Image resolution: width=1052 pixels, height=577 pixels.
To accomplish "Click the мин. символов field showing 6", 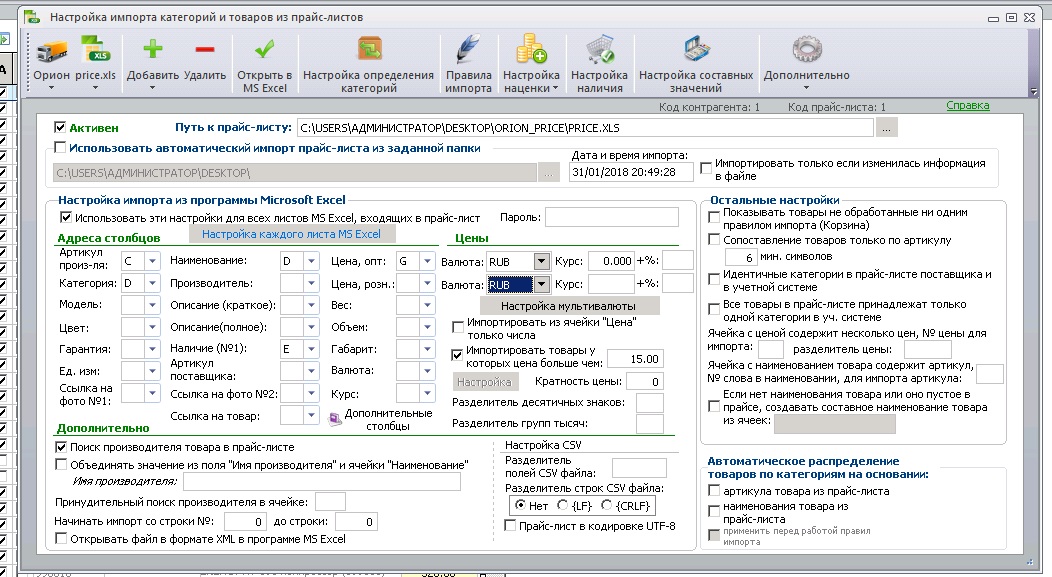I will coord(741,257).
